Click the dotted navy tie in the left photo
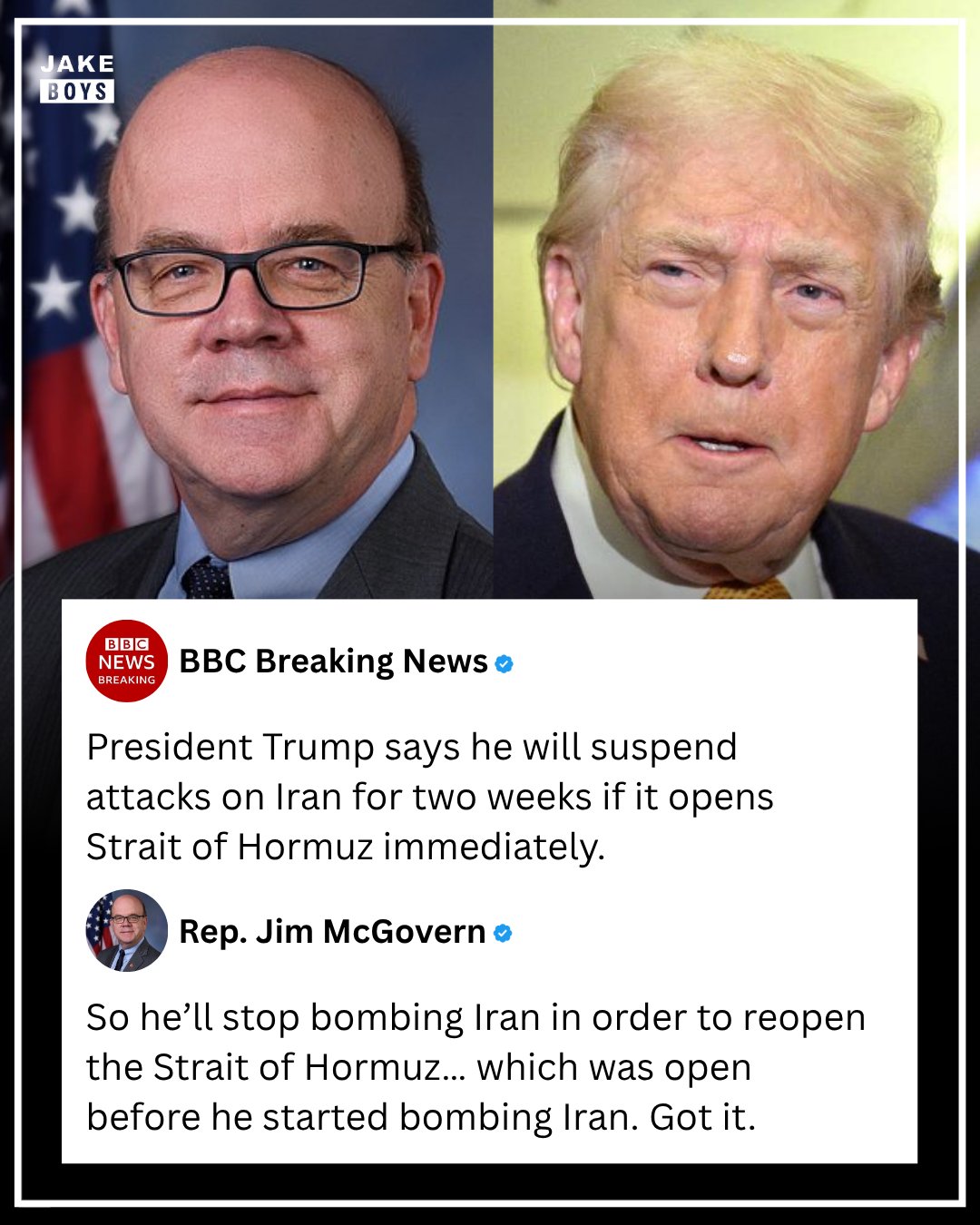The image size is (980, 1225). [207, 578]
